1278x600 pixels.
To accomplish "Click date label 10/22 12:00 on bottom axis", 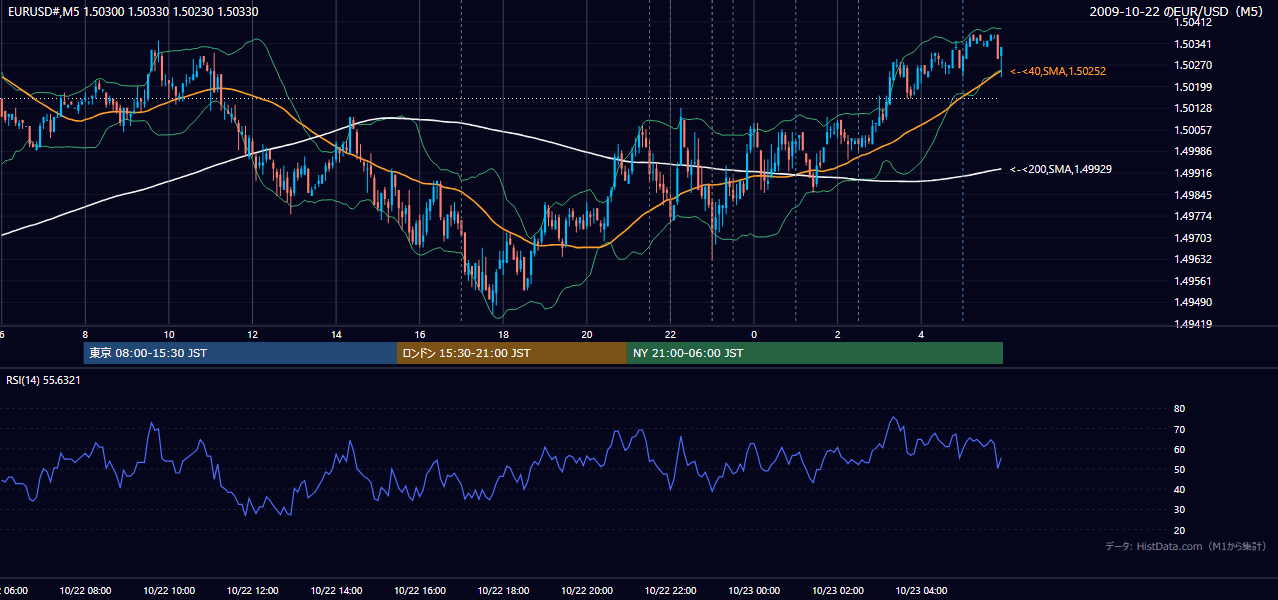I will 252,591.
